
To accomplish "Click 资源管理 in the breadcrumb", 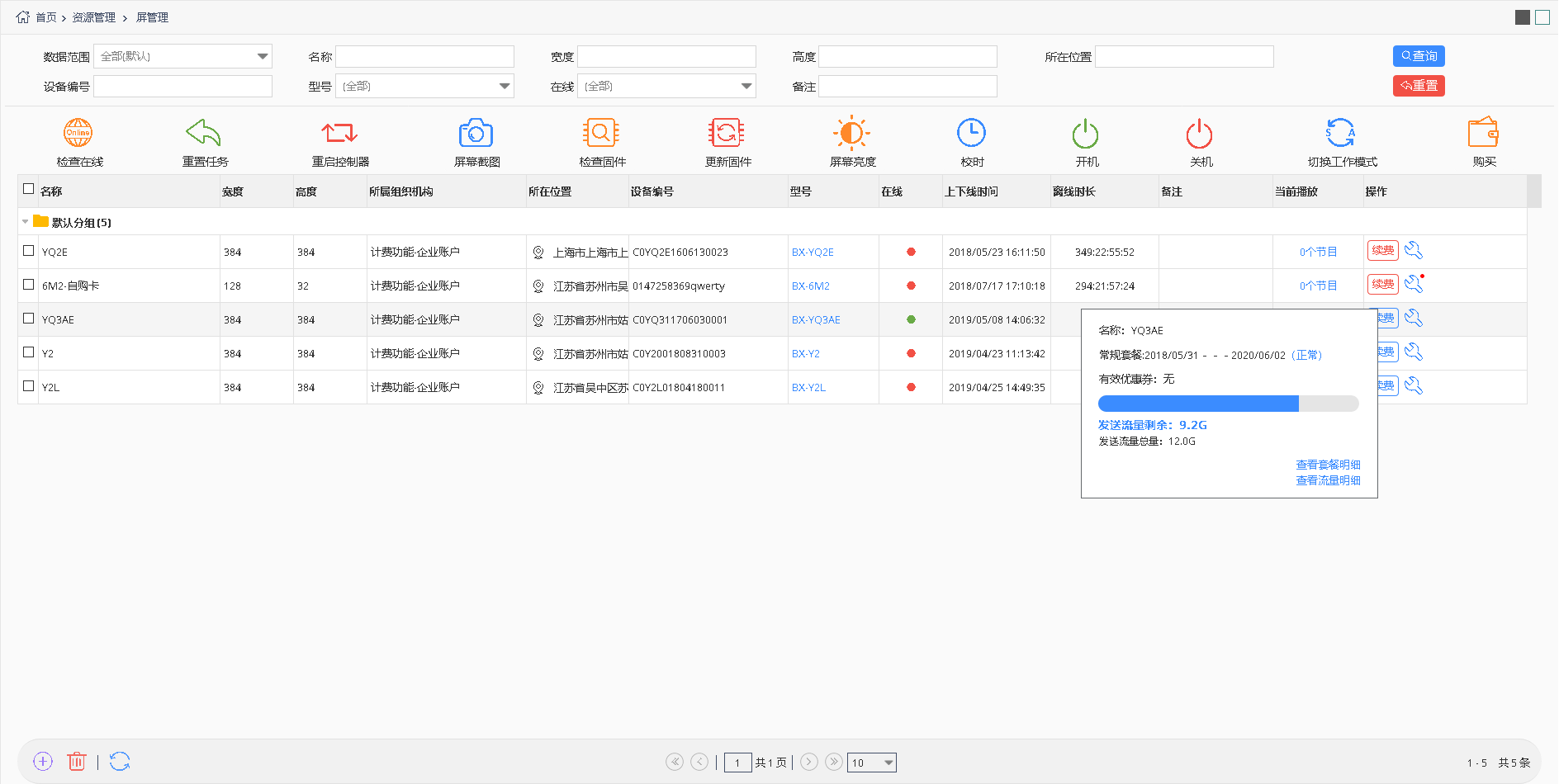I will [x=93, y=17].
